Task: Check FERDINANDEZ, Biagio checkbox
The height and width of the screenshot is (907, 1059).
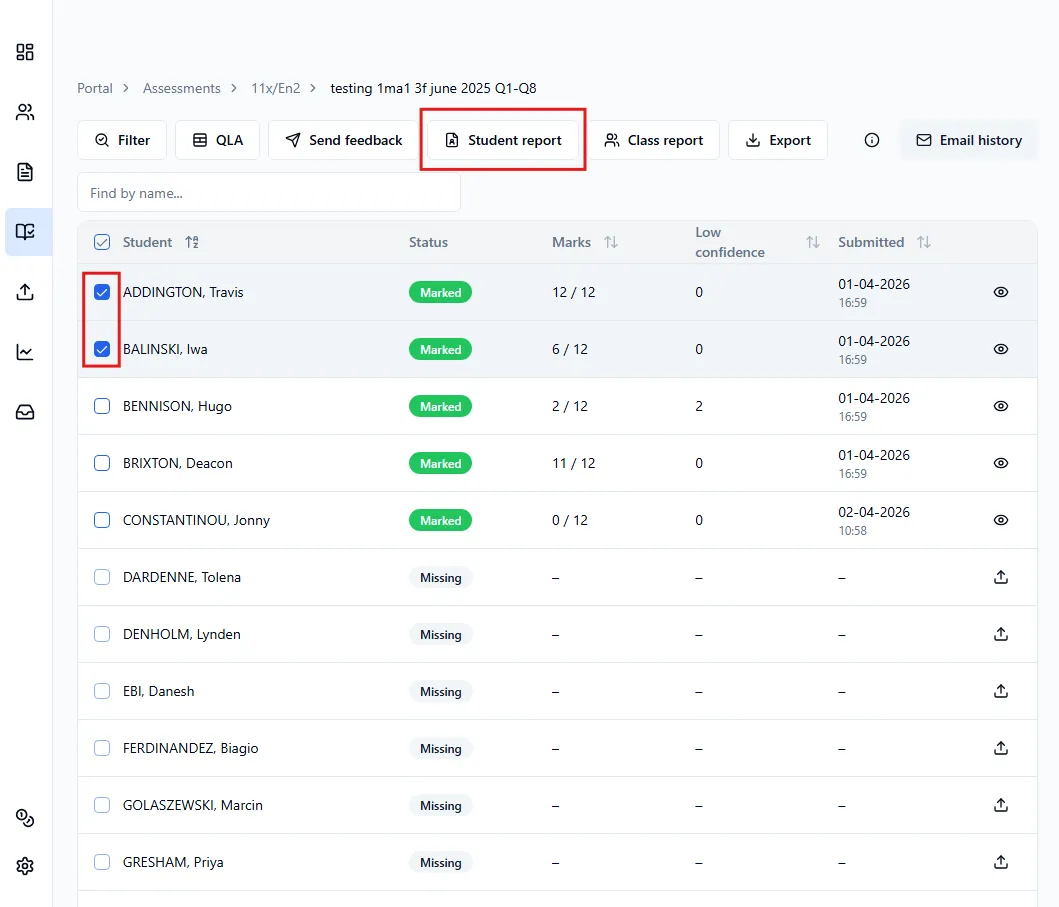Action: point(102,748)
